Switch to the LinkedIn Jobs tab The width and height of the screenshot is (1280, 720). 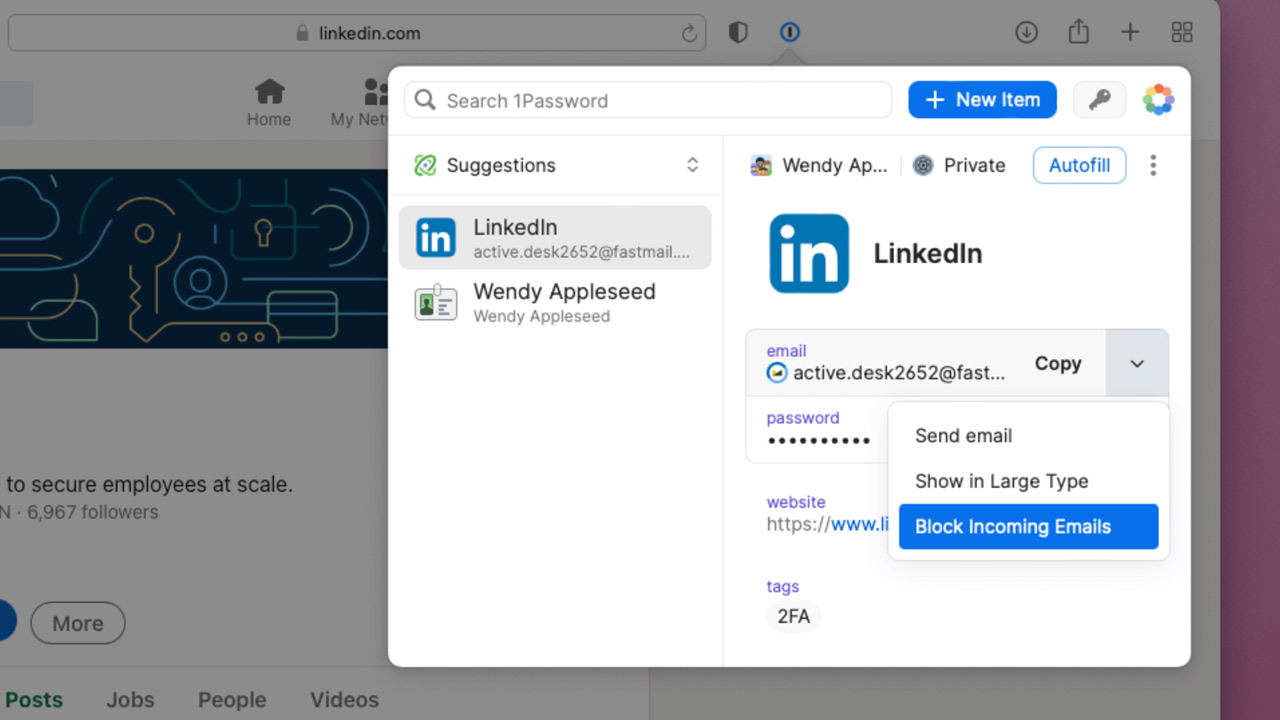(x=130, y=700)
